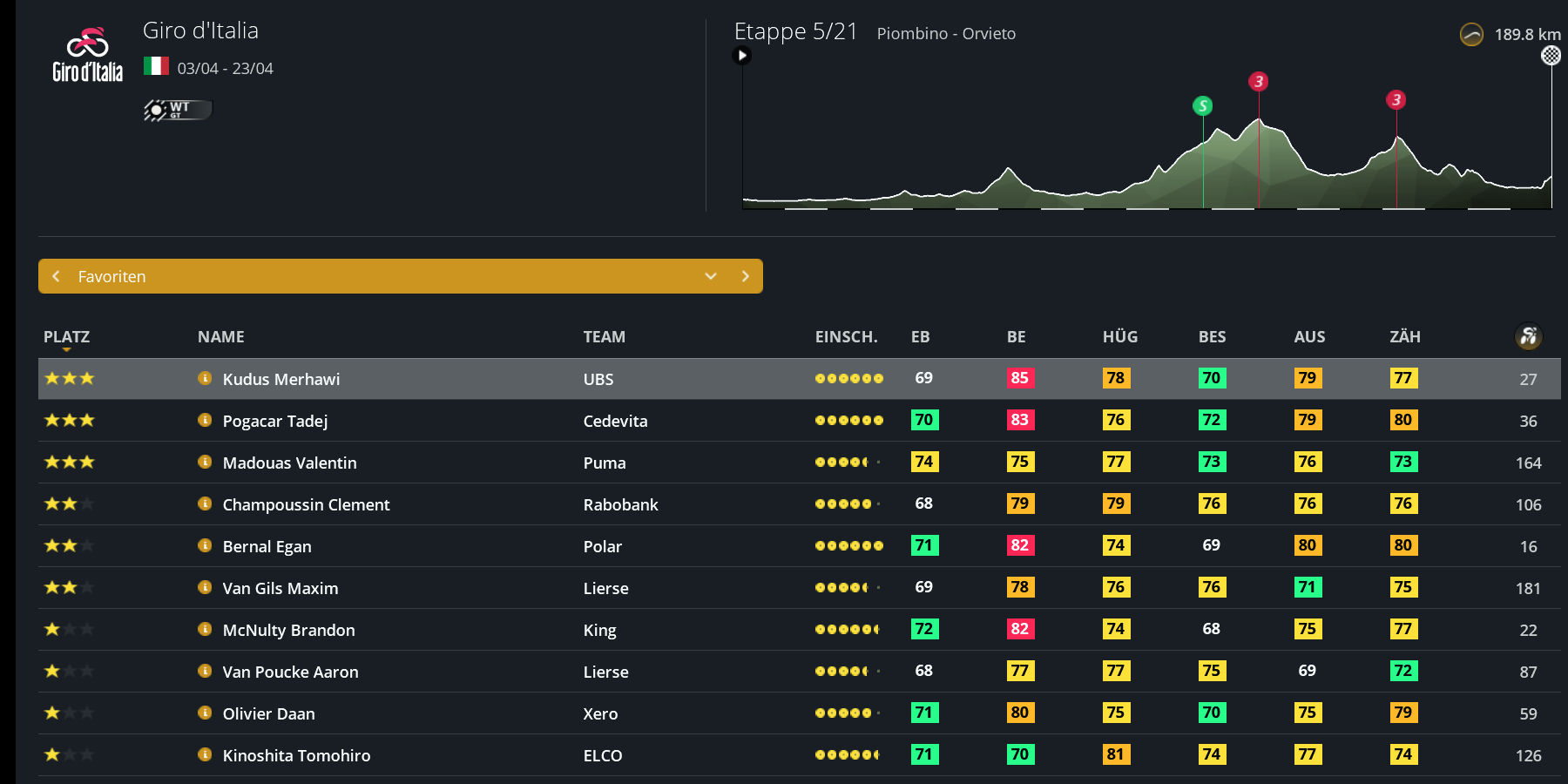Click the Italian flag icon
The image size is (1568, 784).
point(156,66)
